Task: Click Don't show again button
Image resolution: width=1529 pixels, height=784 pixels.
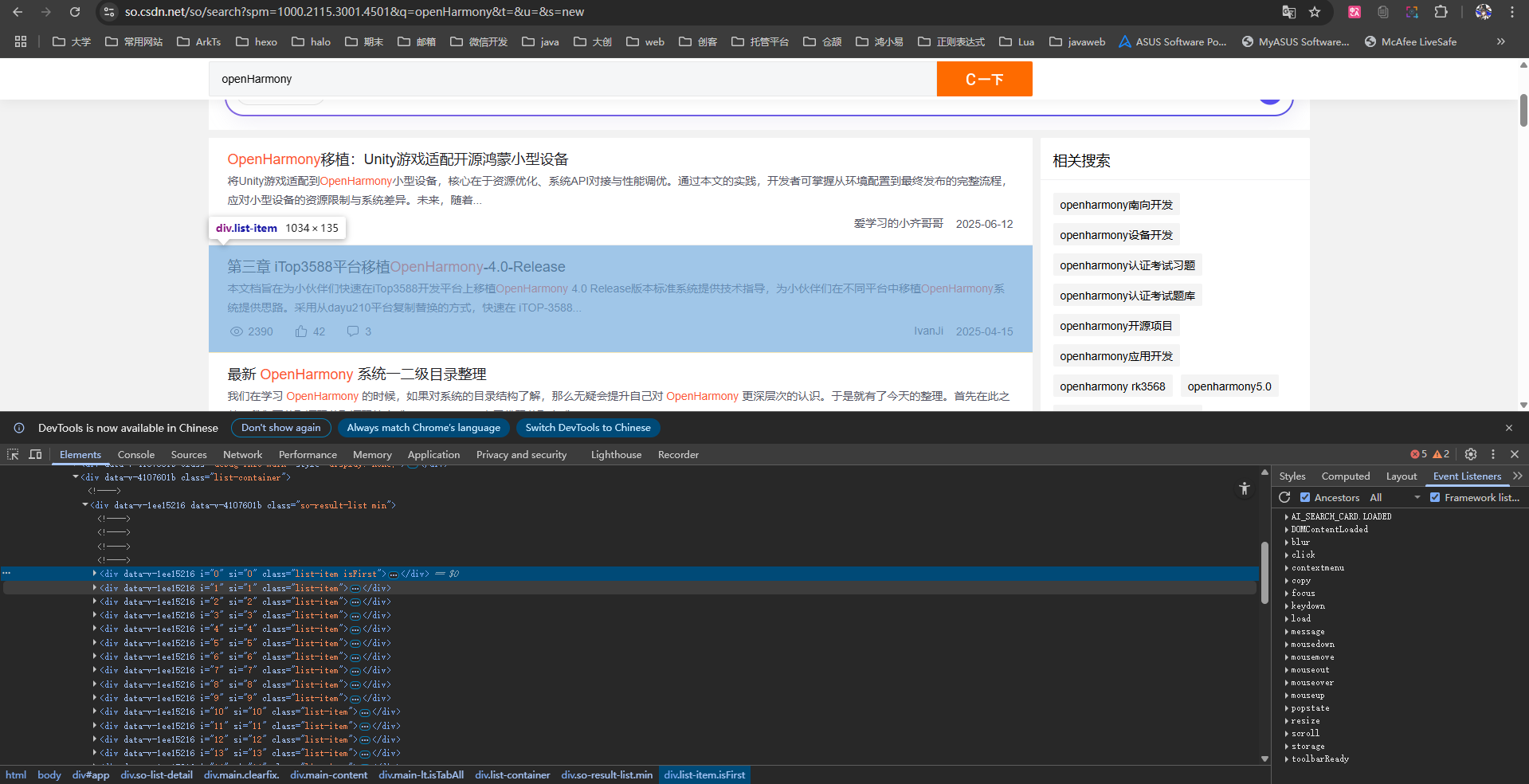Action: point(280,428)
